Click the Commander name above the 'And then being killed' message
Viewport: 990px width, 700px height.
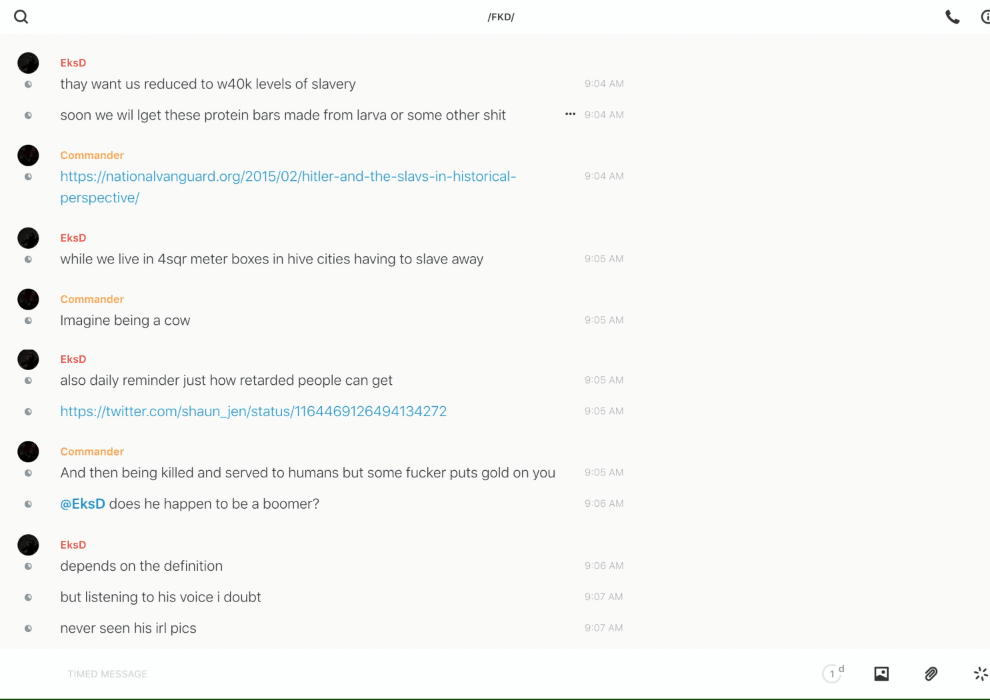[92, 451]
